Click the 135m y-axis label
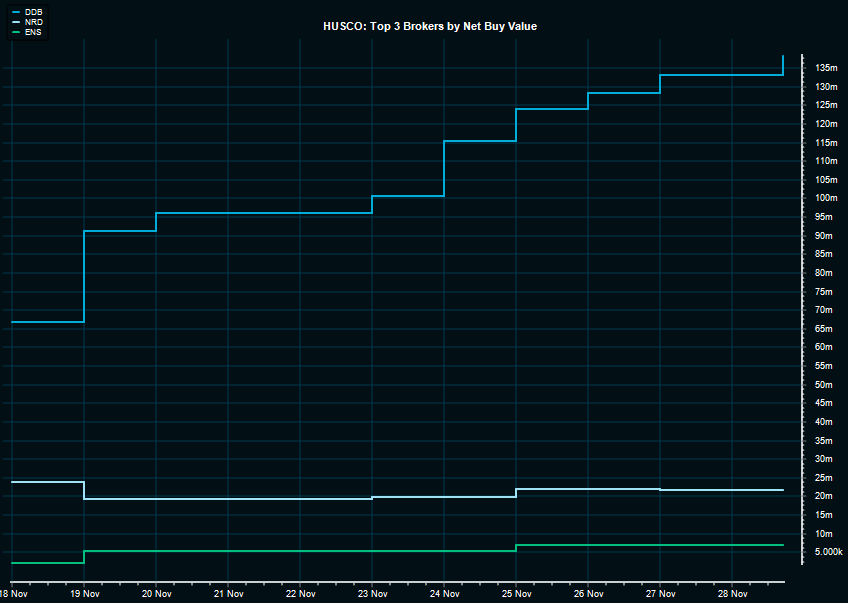The height and width of the screenshot is (603, 848). coord(825,68)
